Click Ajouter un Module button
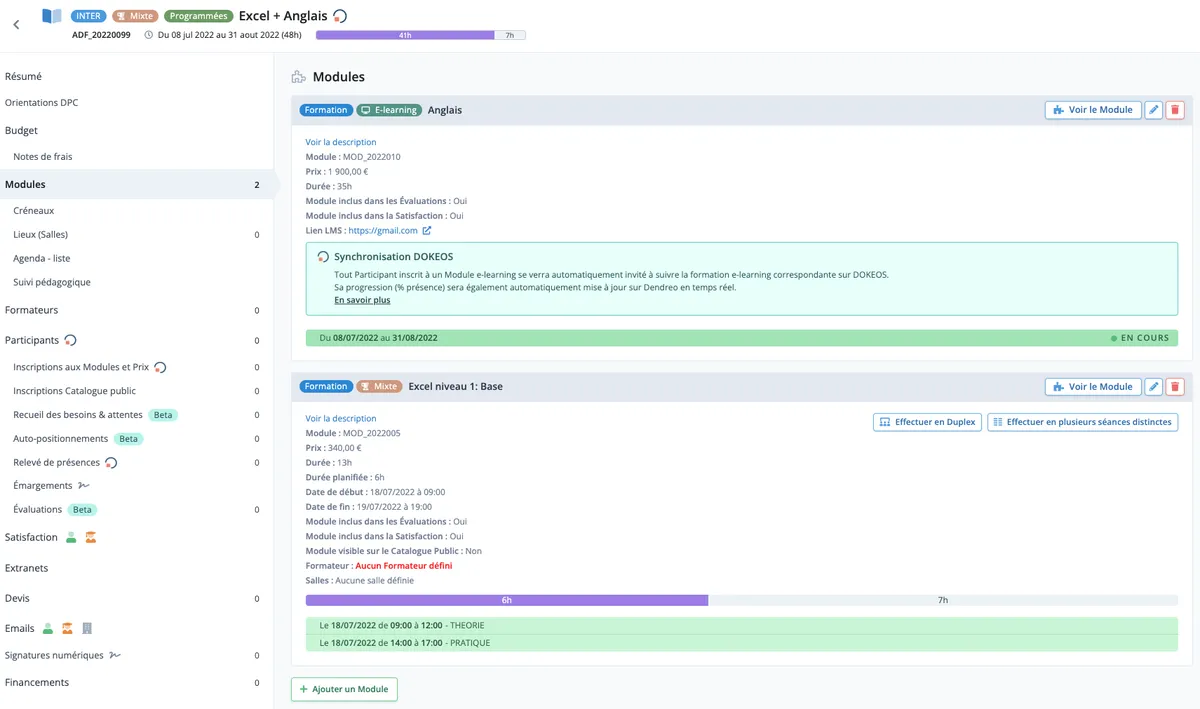 point(344,689)
